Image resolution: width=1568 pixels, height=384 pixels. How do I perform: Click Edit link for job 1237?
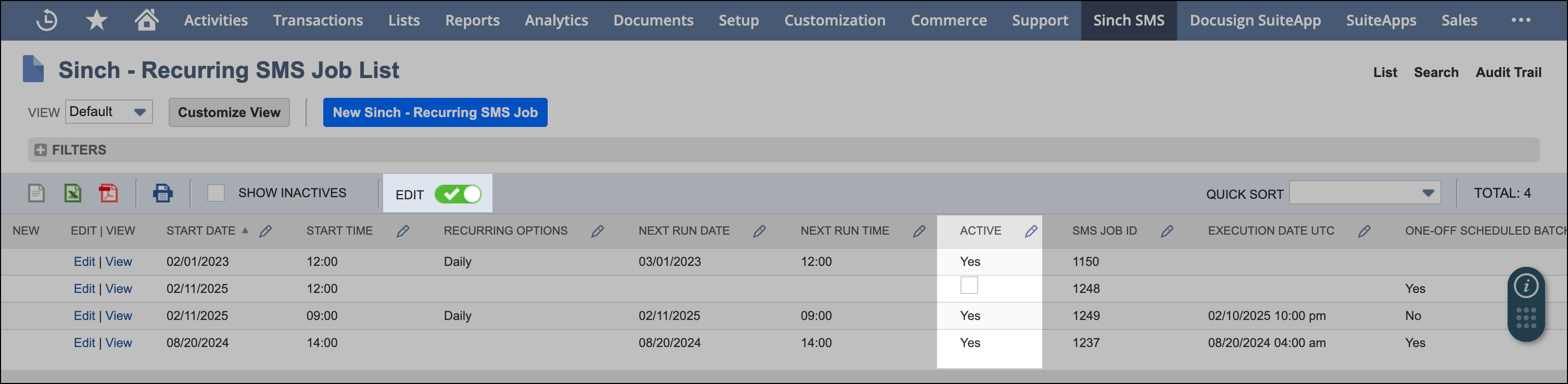pos(84,342)
